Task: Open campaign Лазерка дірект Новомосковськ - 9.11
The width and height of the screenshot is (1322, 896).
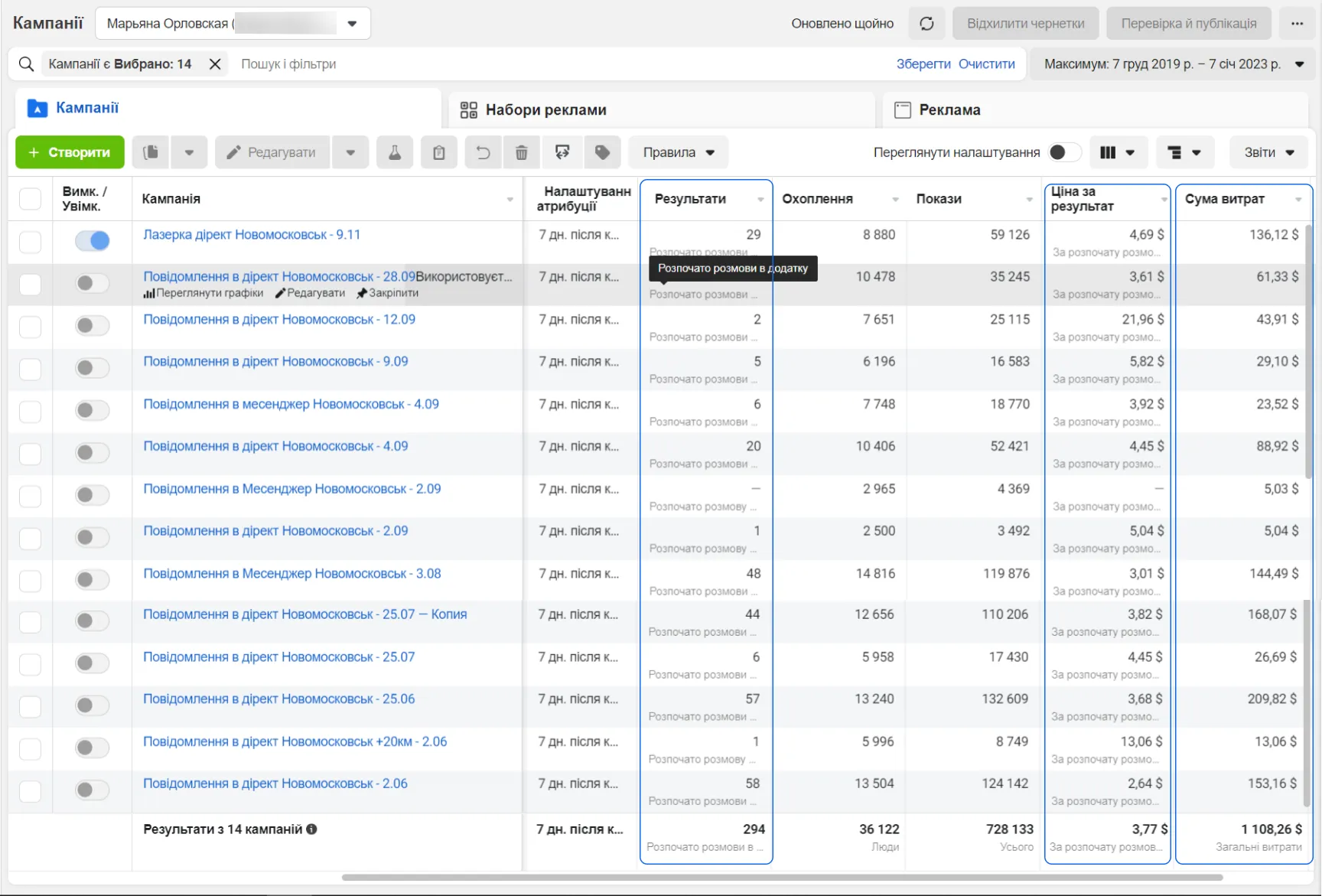Action: click(x=252, y=235)
